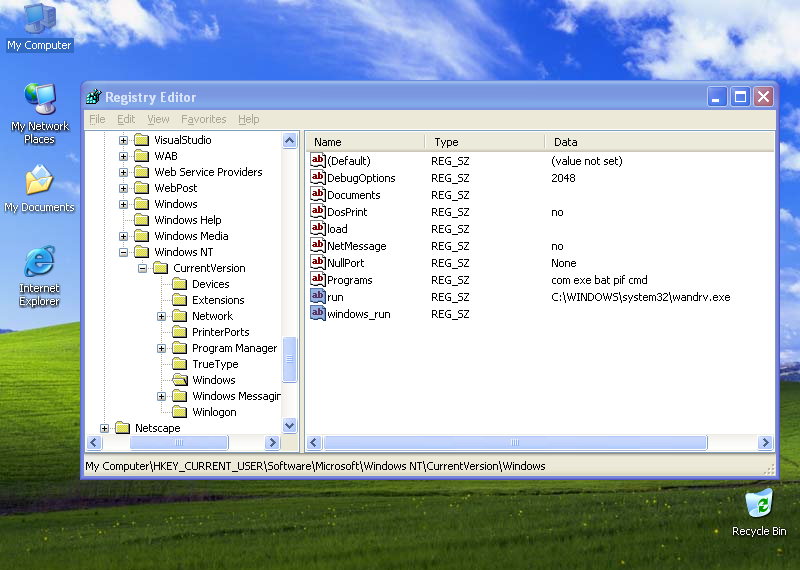Expand the Web Service Providers key
The width and height of the screenshot is (800, 570).
click(123, 172)
